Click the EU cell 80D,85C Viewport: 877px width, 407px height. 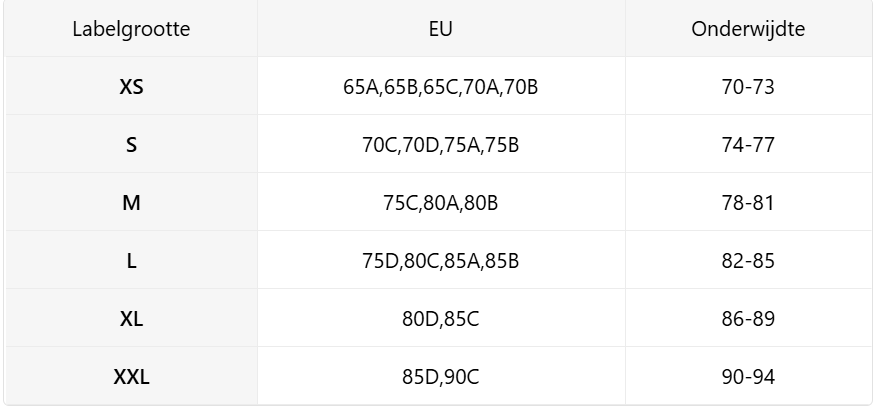tap(441, 319)
